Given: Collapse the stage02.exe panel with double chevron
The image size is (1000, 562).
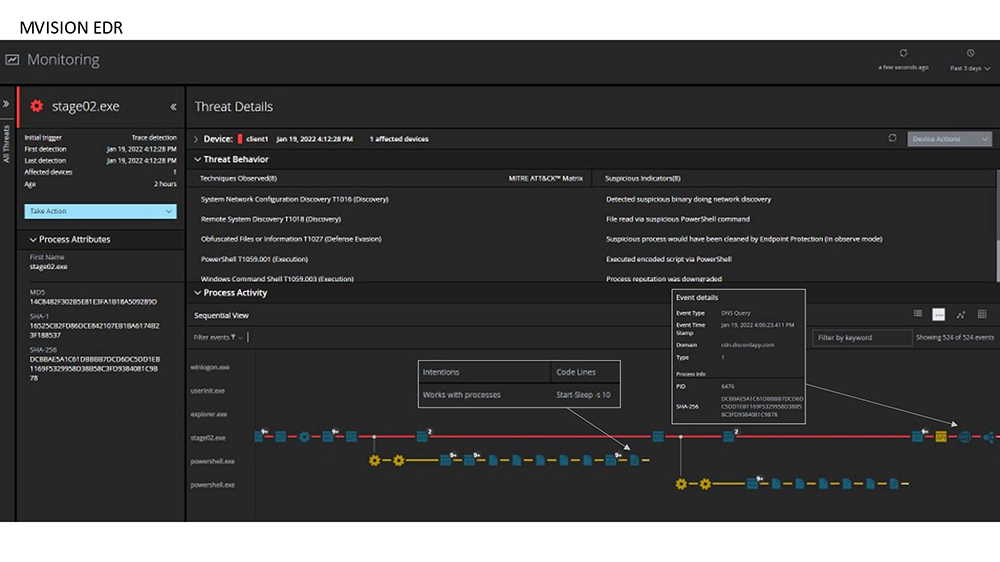Looking at the screenshot, I should pos(173,107).
